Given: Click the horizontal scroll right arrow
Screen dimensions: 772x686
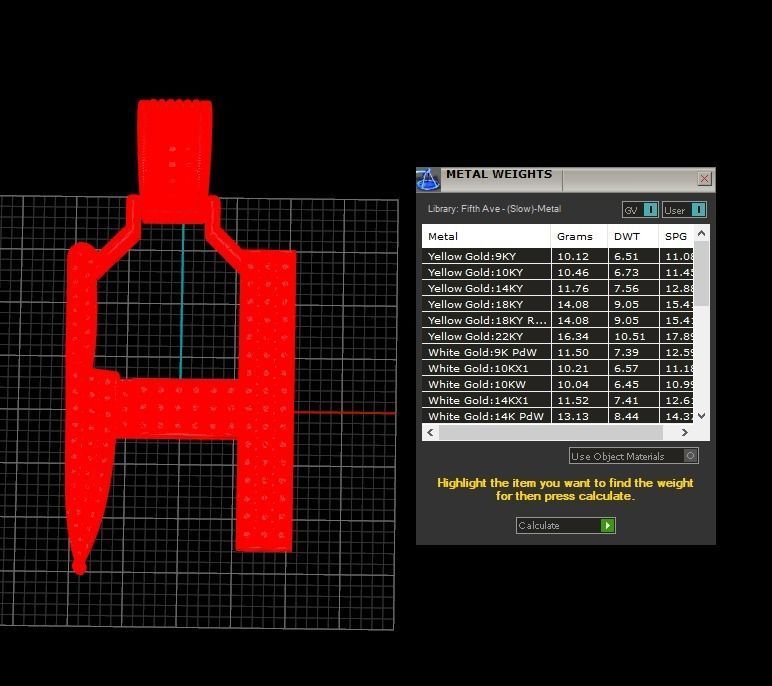Looking at the screenshot, I should (684, 432).
